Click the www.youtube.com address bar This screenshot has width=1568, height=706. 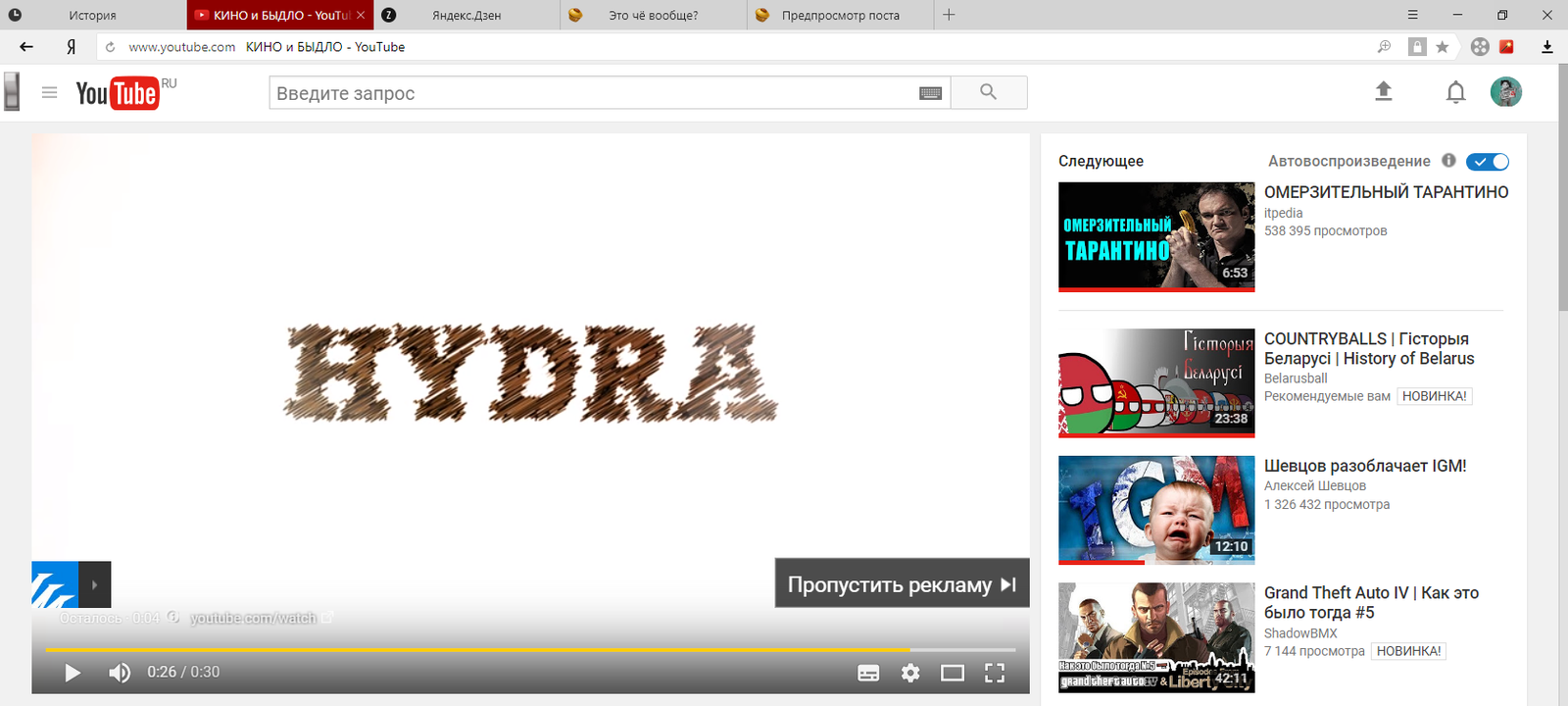pyautogui.click(x=182, y=47)
